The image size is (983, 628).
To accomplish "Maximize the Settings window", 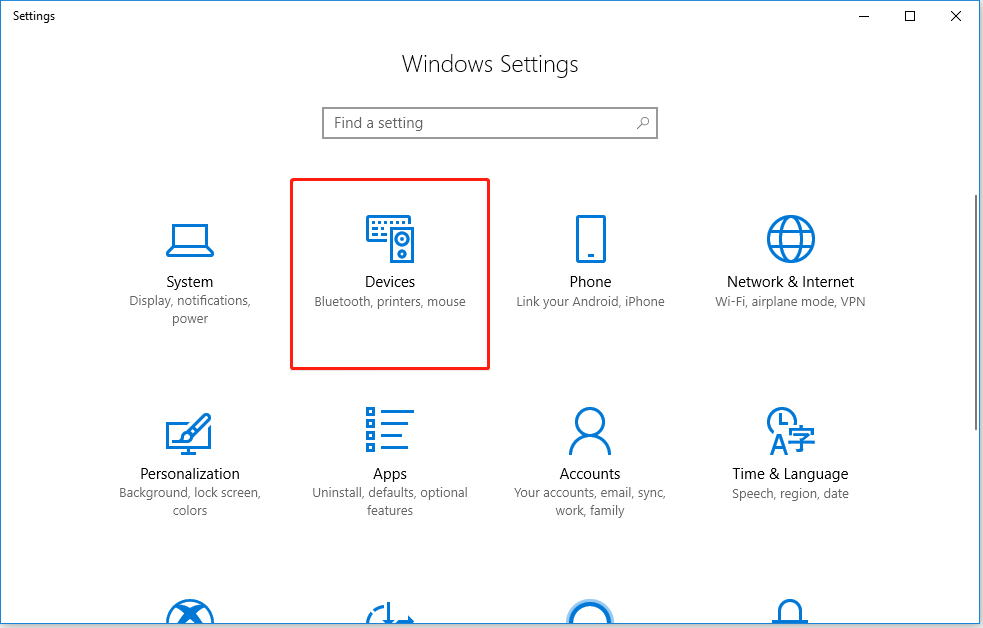I will point(909,16).
